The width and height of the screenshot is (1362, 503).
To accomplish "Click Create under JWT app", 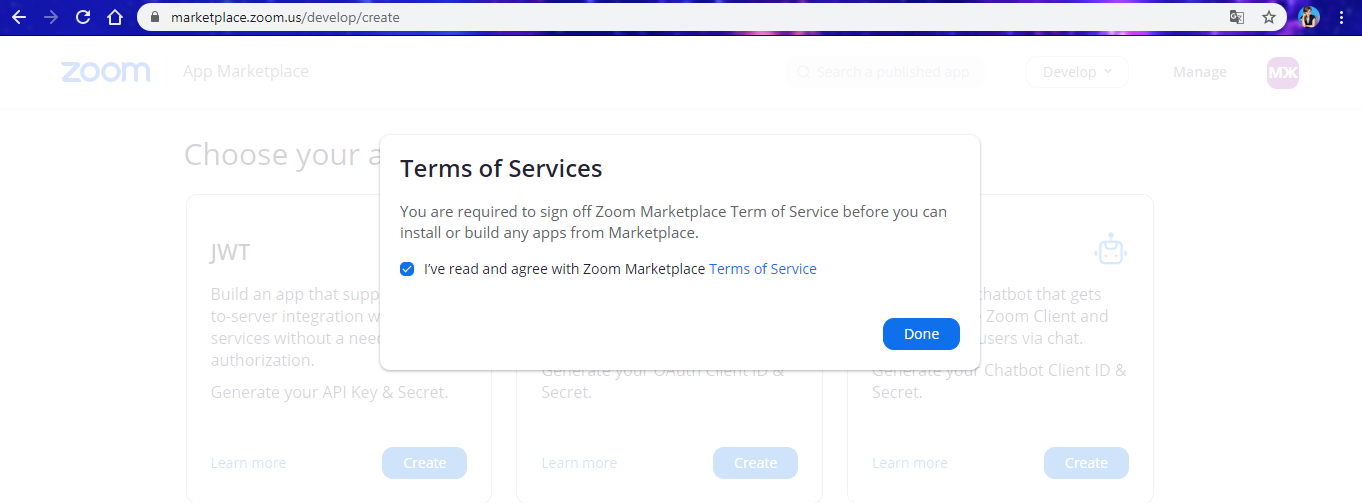I will click(424, 463).
